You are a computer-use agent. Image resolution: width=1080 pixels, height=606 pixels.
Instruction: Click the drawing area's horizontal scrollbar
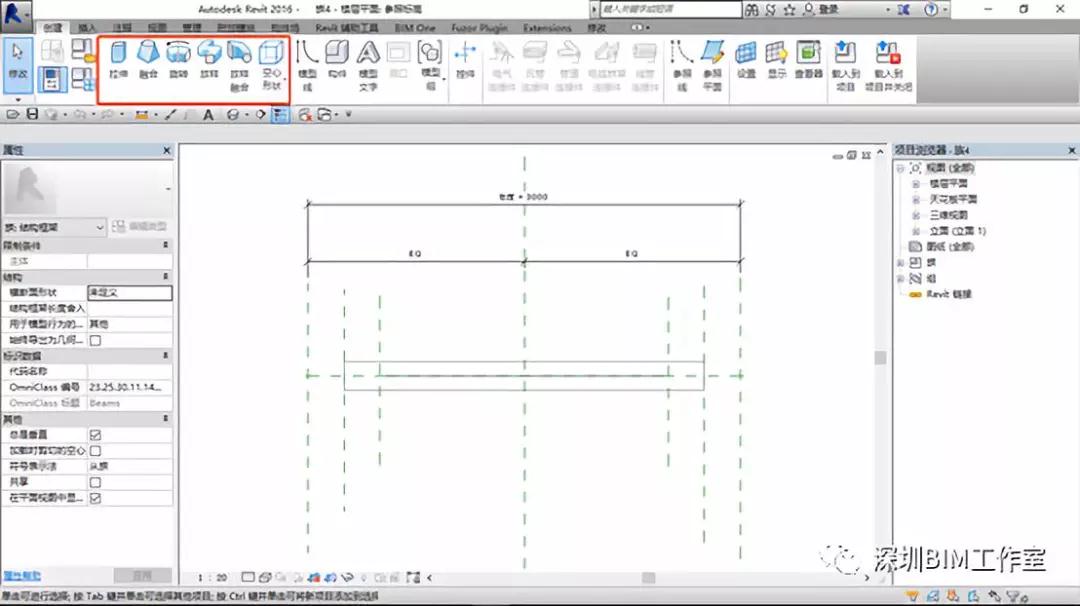(647, 578)
